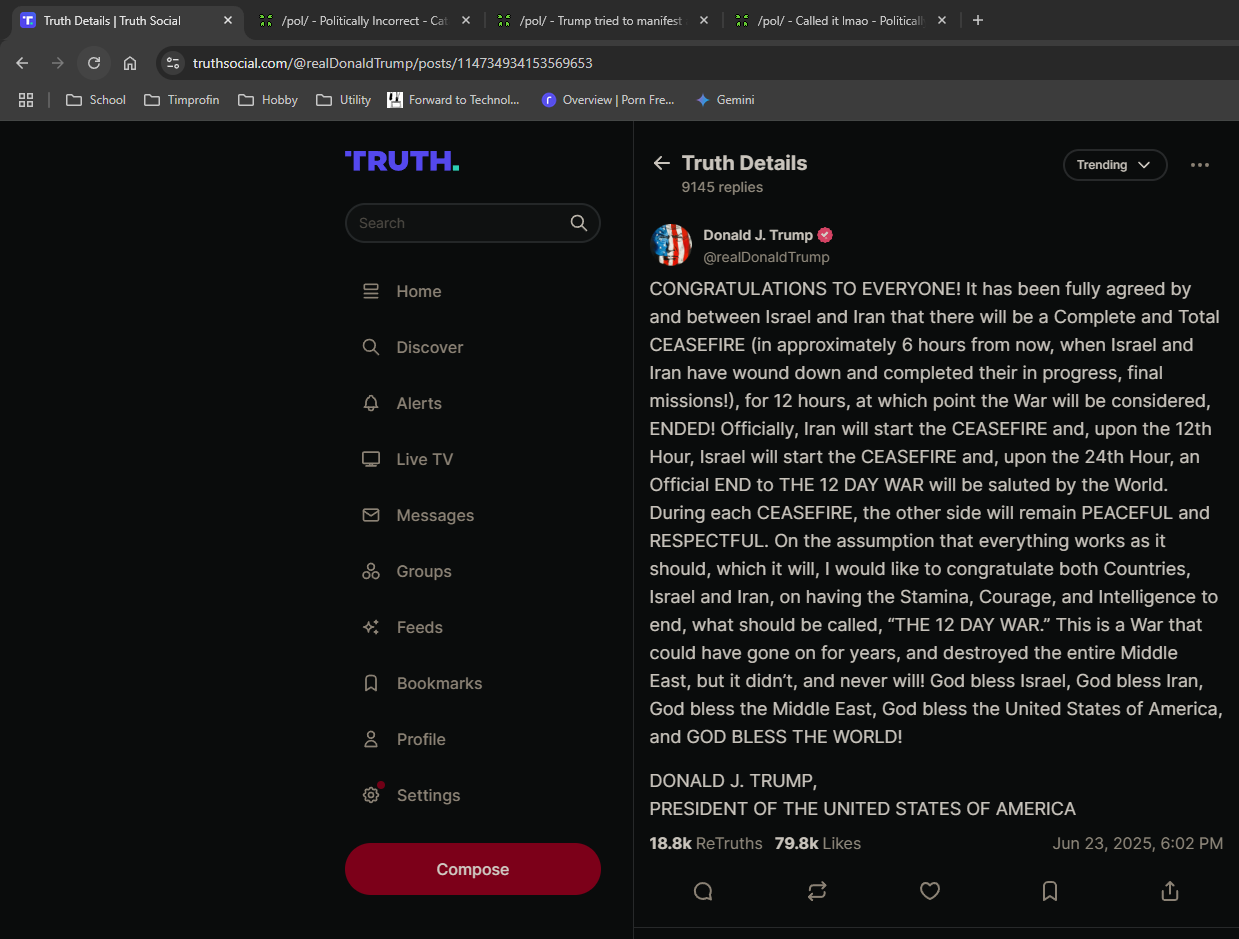This screenshot has width=1239, height=939.
Task: Bookmark the post
Action: click(x=1050, y=891)
